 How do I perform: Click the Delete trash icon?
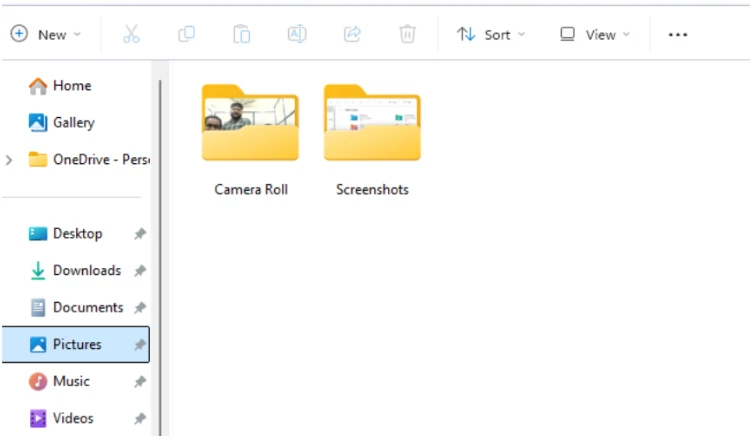[407, 34]
